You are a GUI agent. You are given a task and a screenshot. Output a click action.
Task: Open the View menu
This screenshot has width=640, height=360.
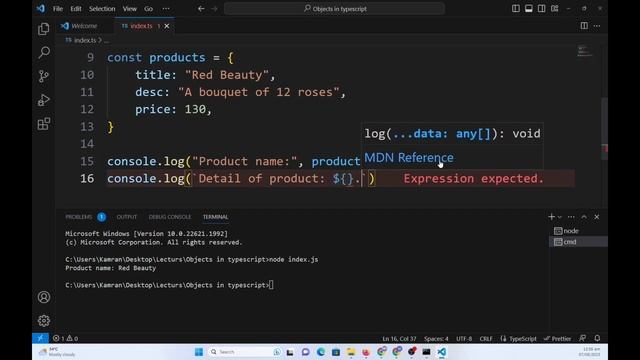coord(129,9)
